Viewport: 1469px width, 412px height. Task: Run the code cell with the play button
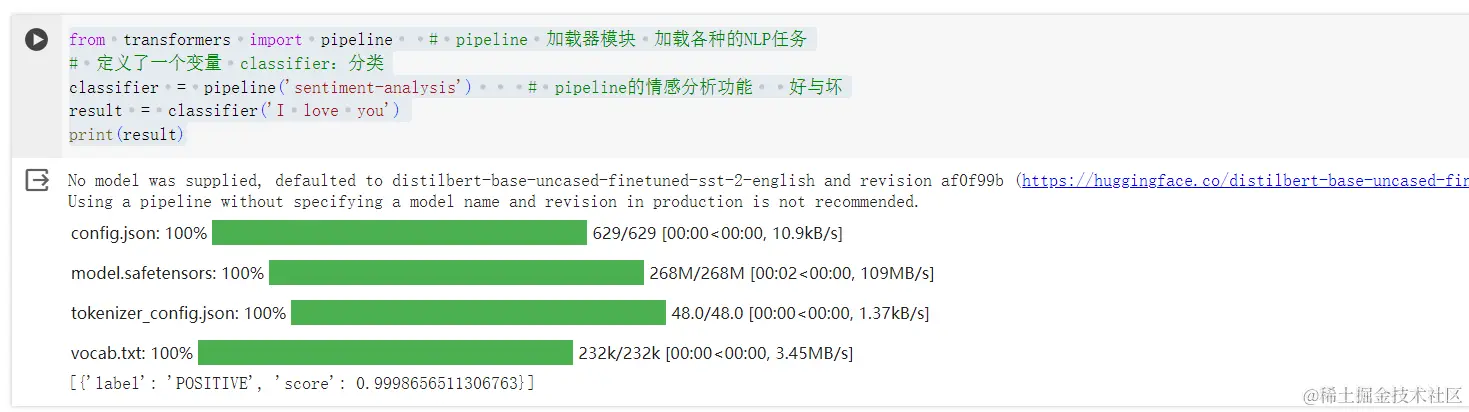[37, 40]
